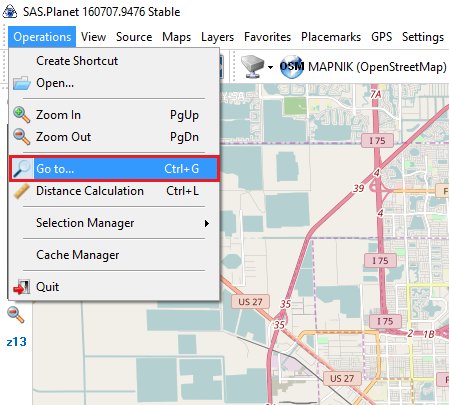Click MAPNIK (OpenStreetMap) map selector

pos(363,67)
